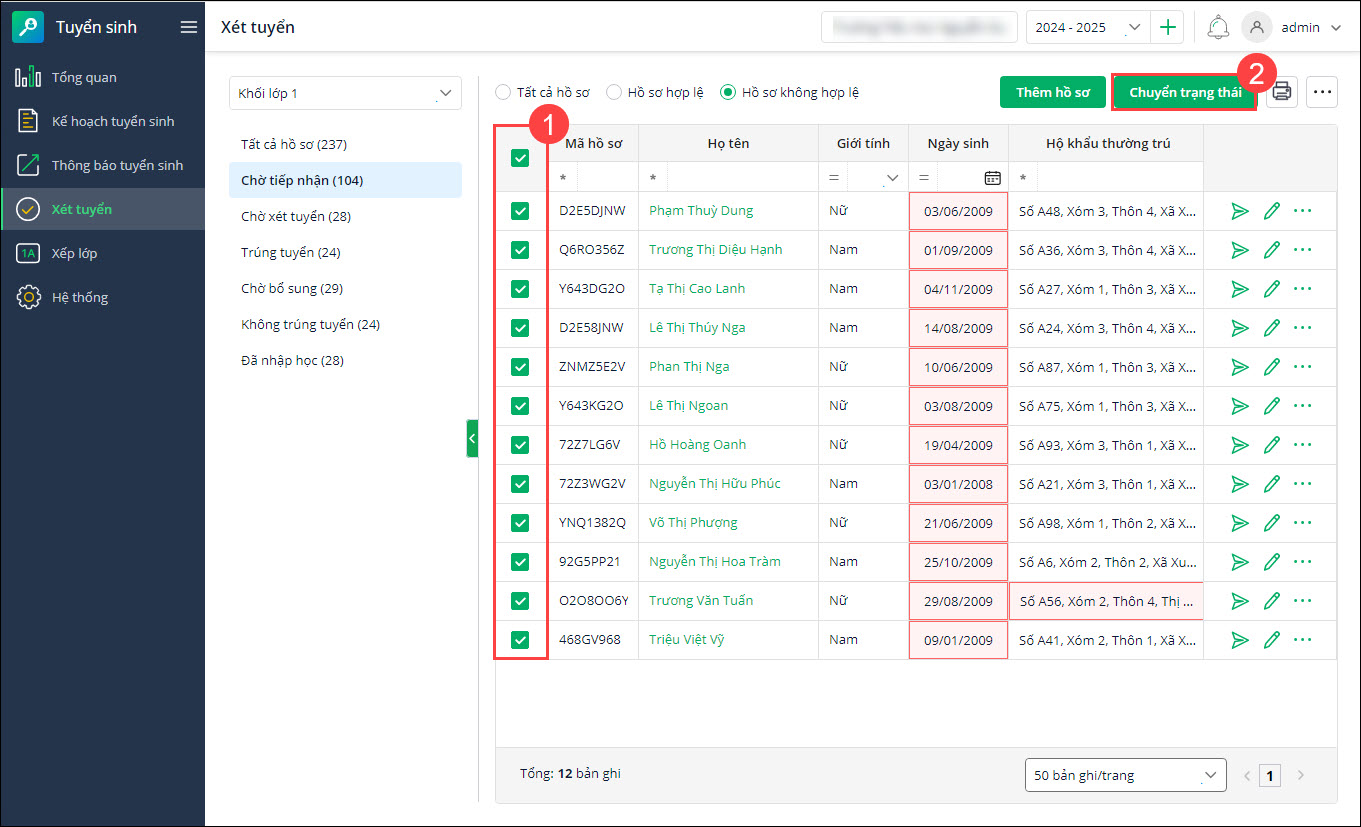
Task: Select Xét tuyển in the sidebar
Action: (102, 209)
